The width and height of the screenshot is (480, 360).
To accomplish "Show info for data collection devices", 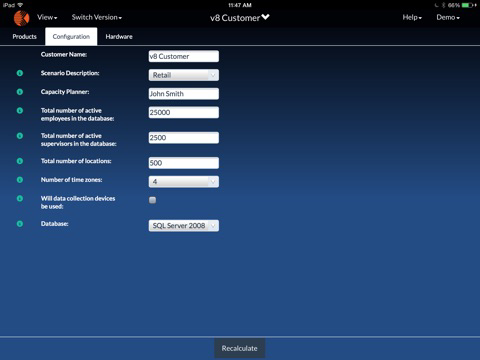I will 20,198.
